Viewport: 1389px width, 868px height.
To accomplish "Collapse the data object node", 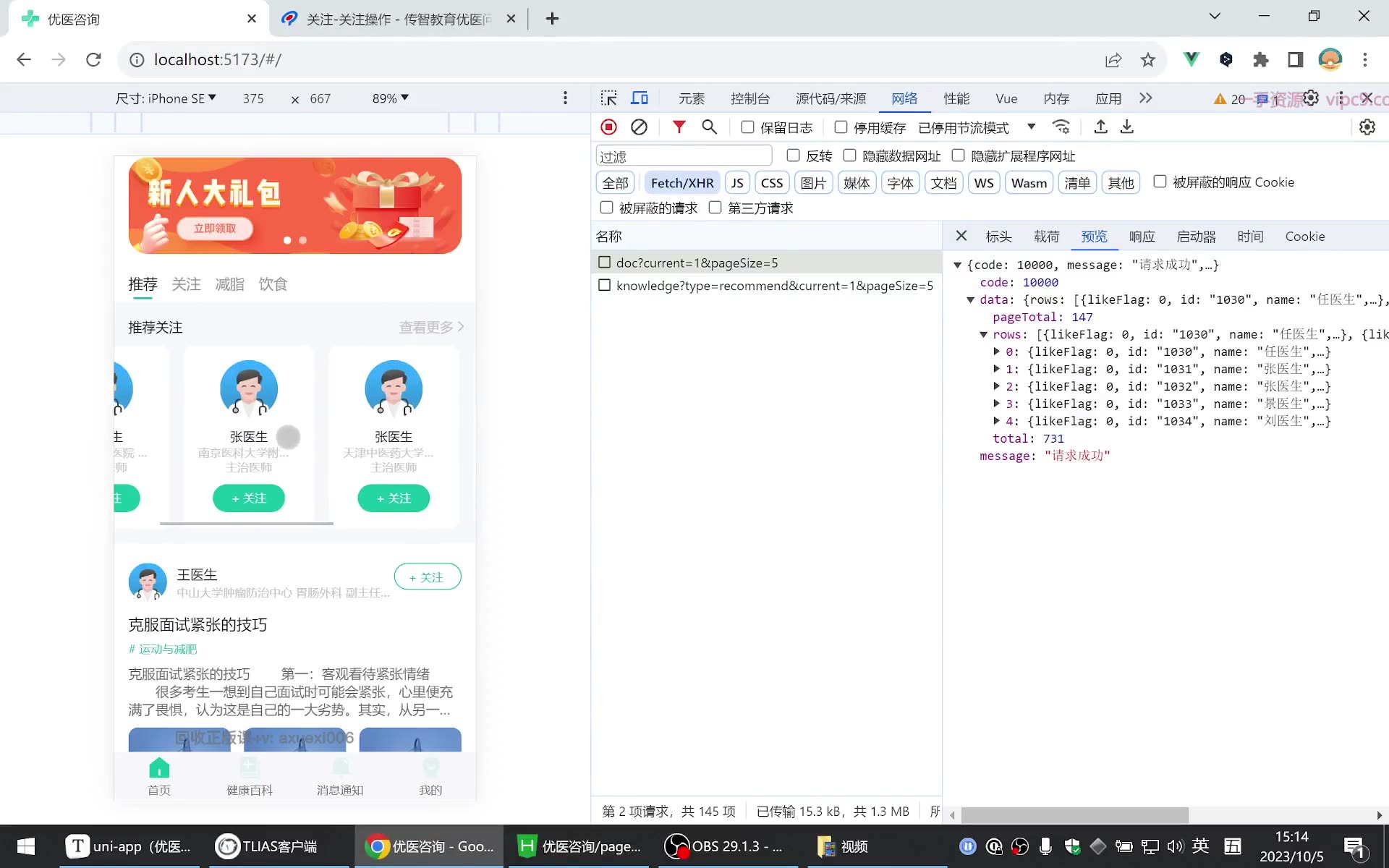I will coord(970,299).
